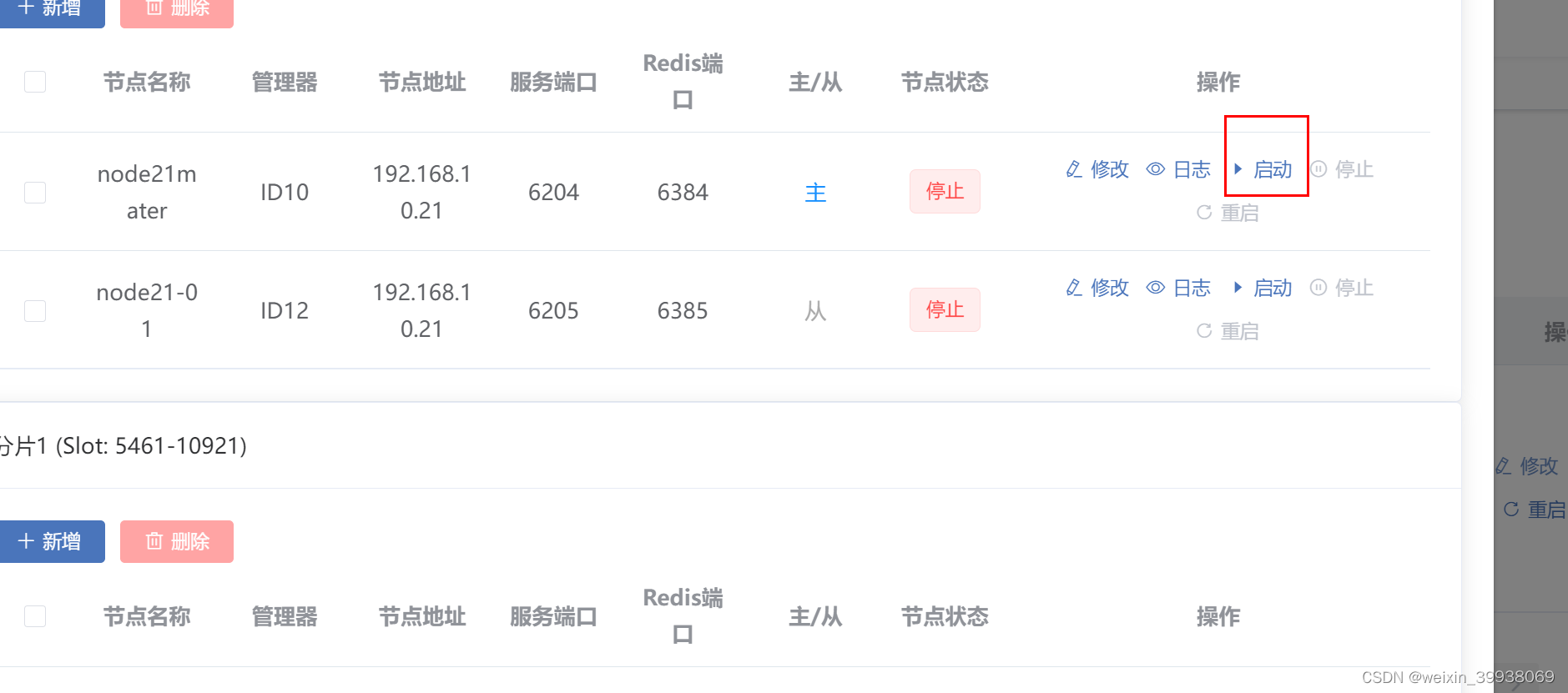
Task: Click 重启 in the dimmed background panel
Action: [1535, 510]
